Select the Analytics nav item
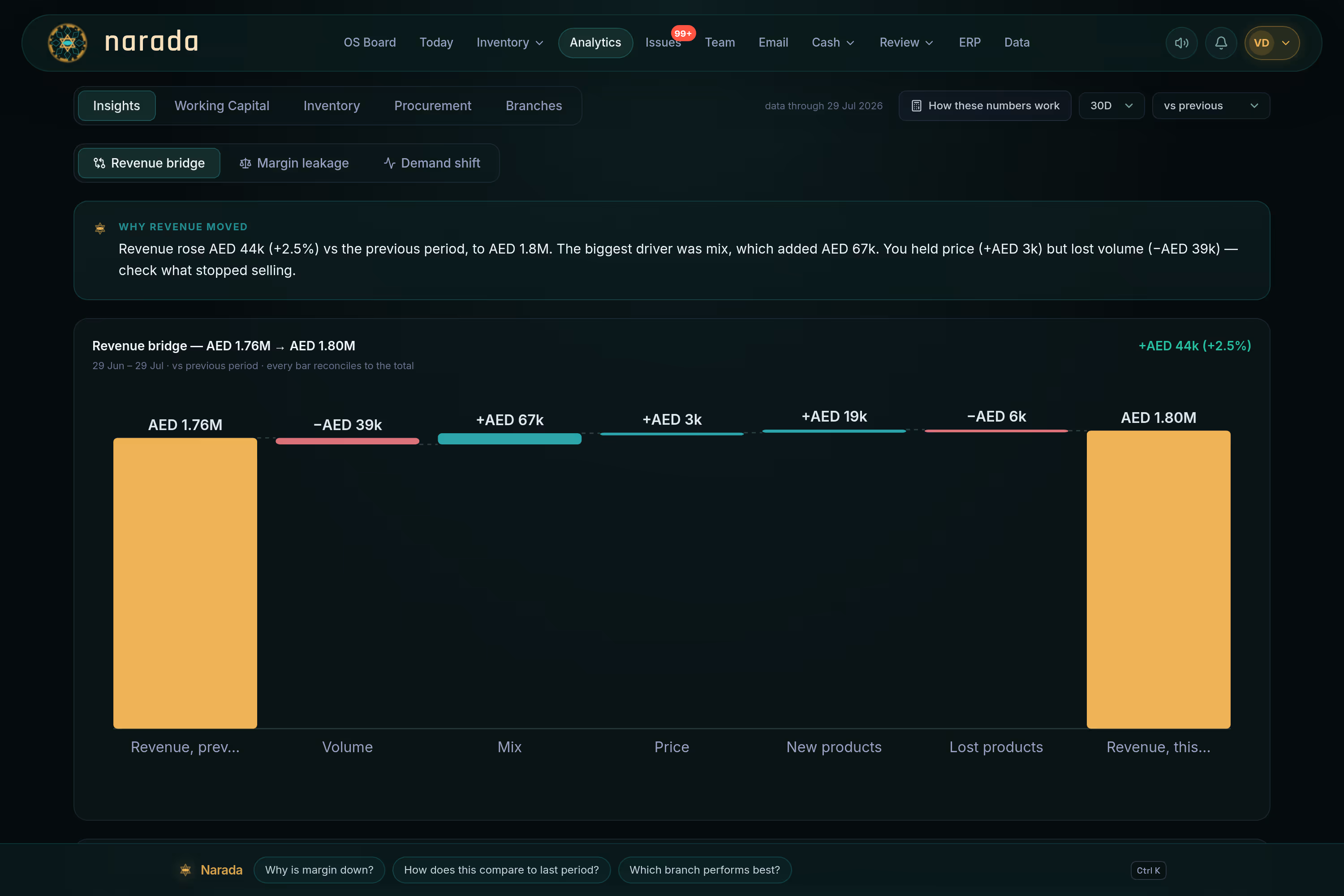Viewport: 1344px width, 896px height. [x=595, y=43]
